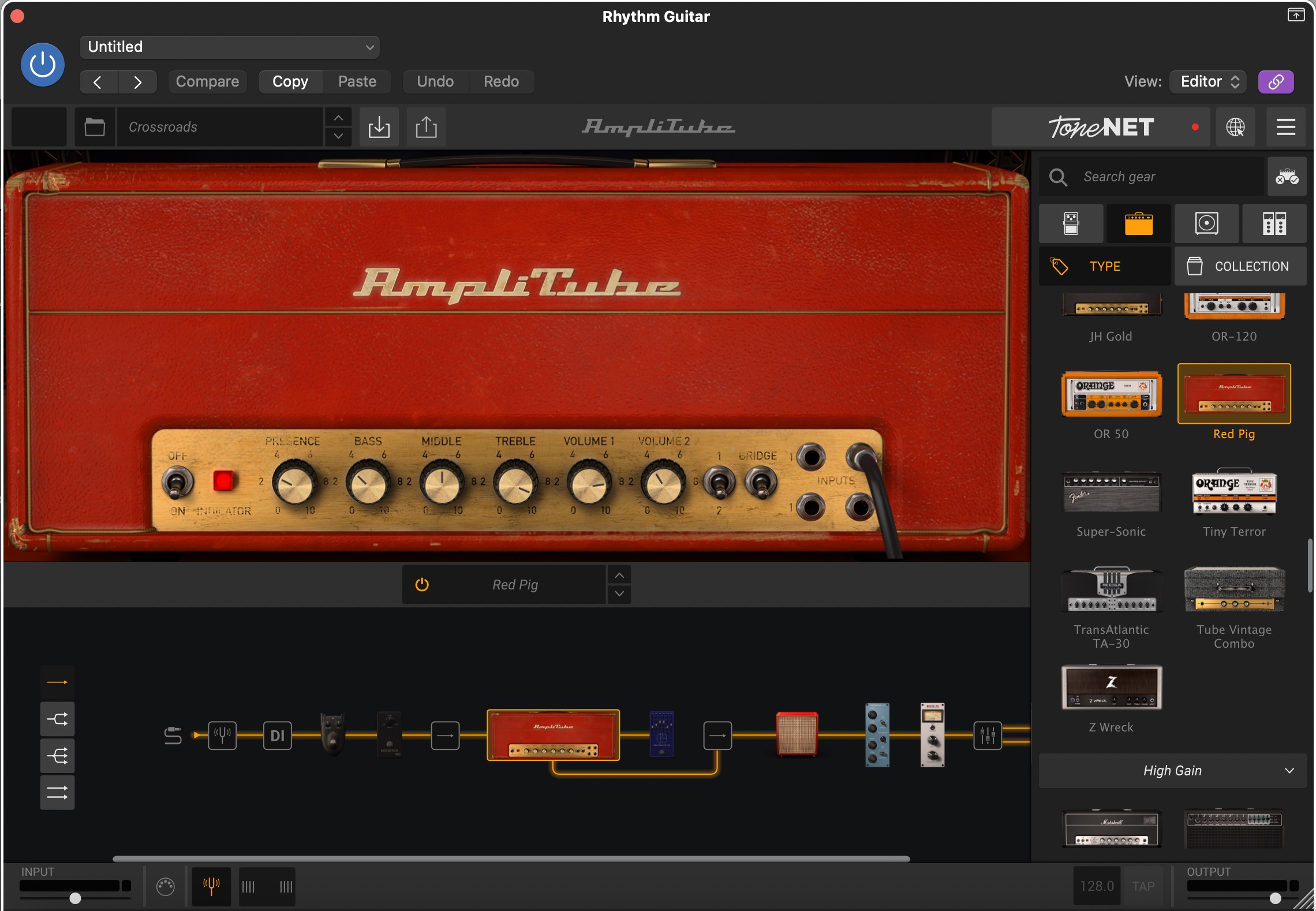
Task: Select the parallel lines signal routing
Action: (x=57, y=793)
